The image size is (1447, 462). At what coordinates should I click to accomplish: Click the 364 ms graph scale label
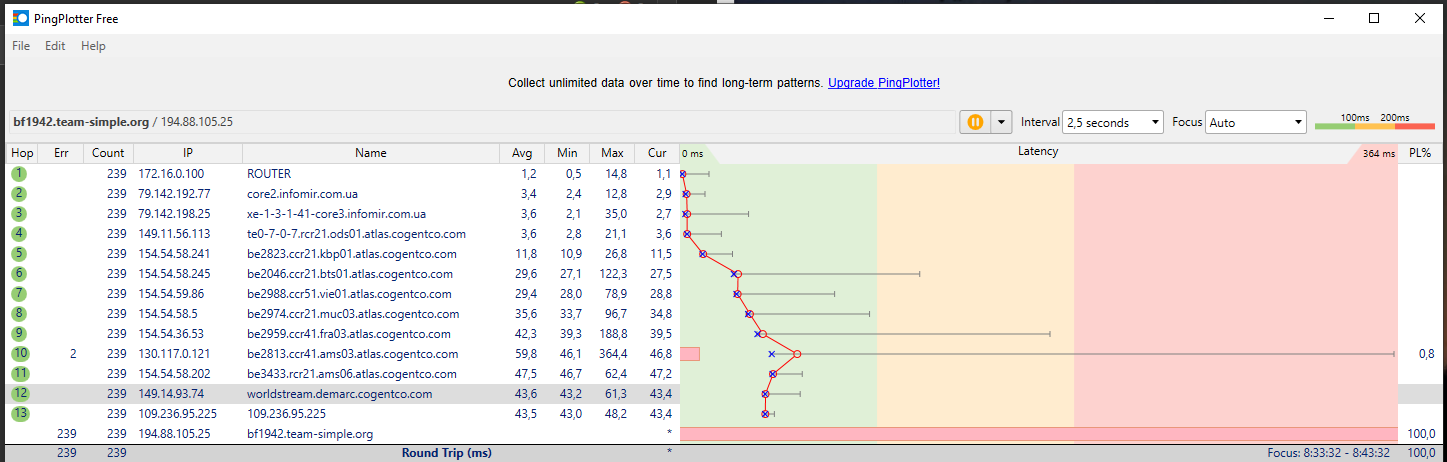pyautogui.click(x=1378, y=154)
